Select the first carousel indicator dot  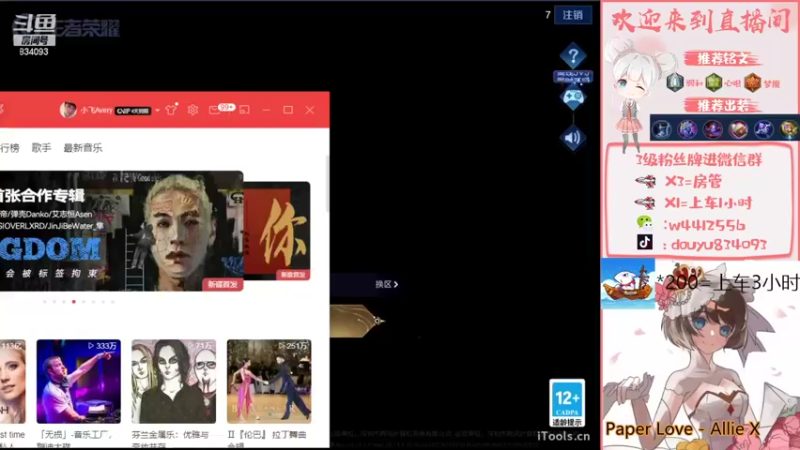[45, 302]
